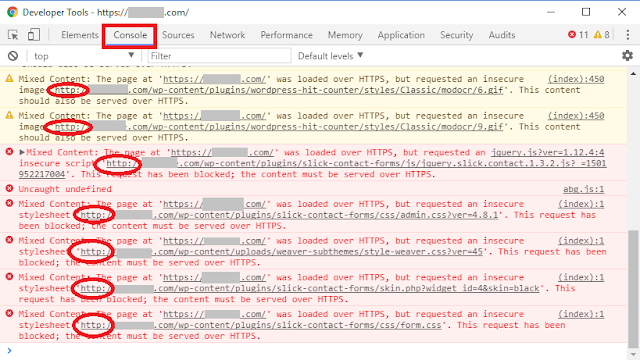This screenshot has height=360, width=640.
Task: Open the Sources tab
Action: 178,35
